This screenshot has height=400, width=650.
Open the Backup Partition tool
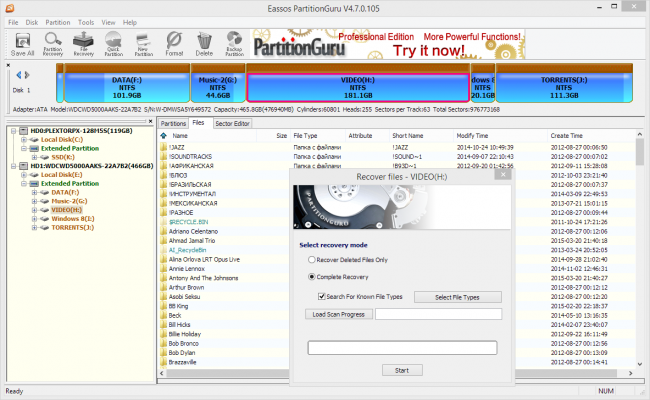click(x=234, y=44)
